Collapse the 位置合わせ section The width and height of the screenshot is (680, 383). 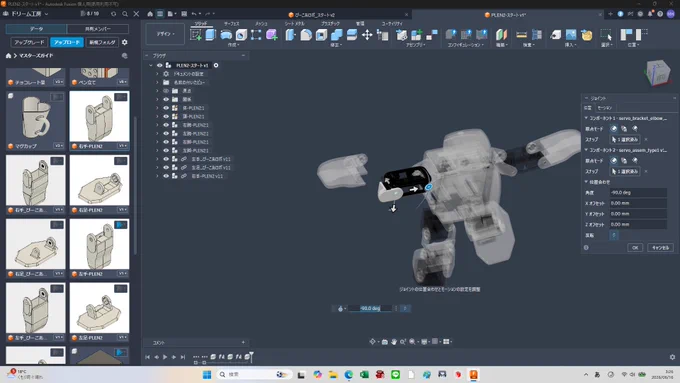(586, 182)
